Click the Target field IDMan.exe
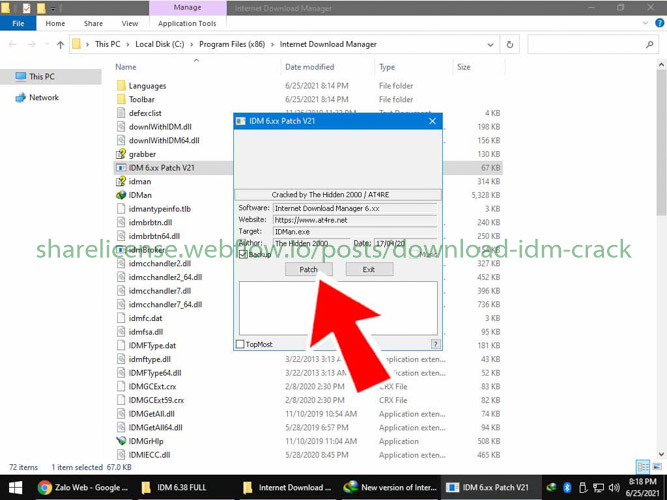This screenshot has width=667, height=500. [355, 232]
